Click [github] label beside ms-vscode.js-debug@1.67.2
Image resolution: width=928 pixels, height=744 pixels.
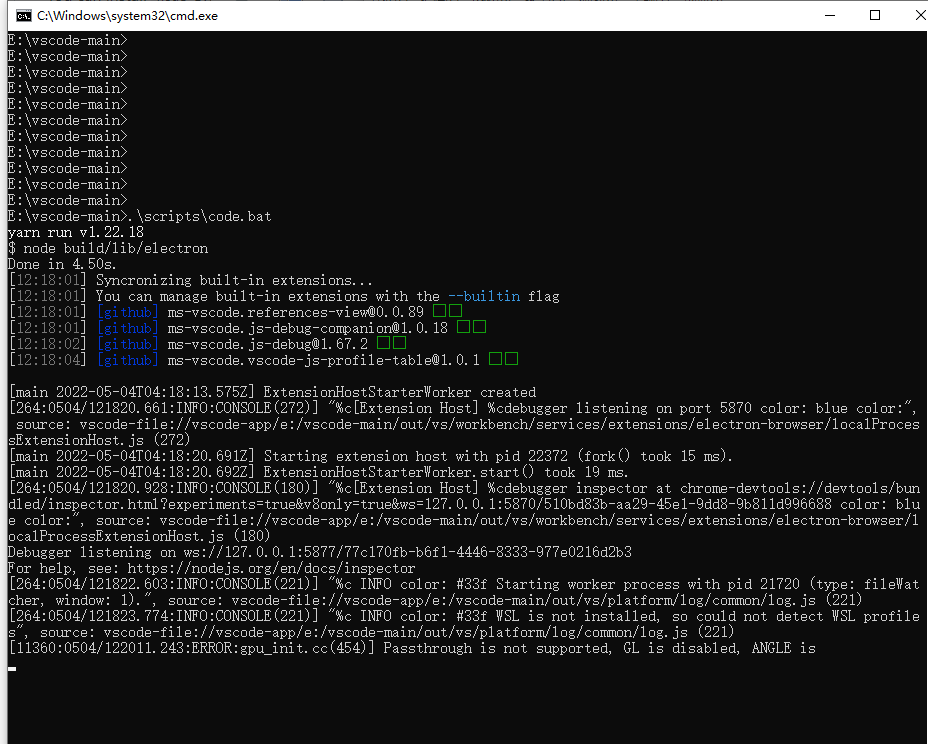(x=127, y=344)
